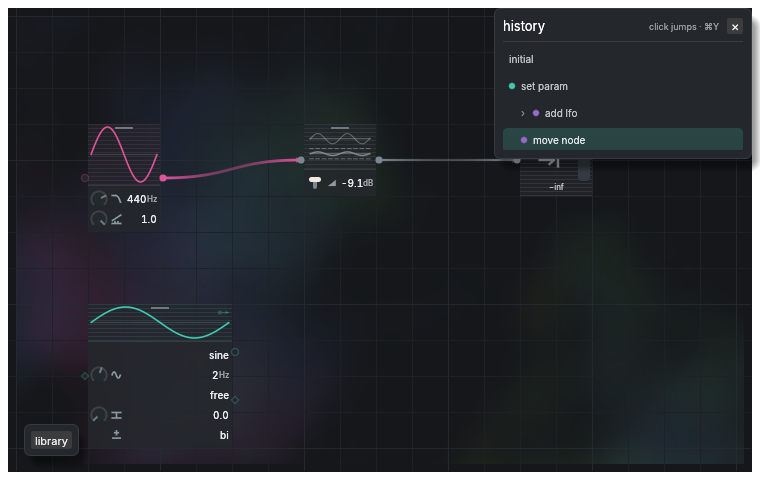Viewport: 760px width, 480px height.
Task: Click the gain node waveform preview
Action: point(340,146)
